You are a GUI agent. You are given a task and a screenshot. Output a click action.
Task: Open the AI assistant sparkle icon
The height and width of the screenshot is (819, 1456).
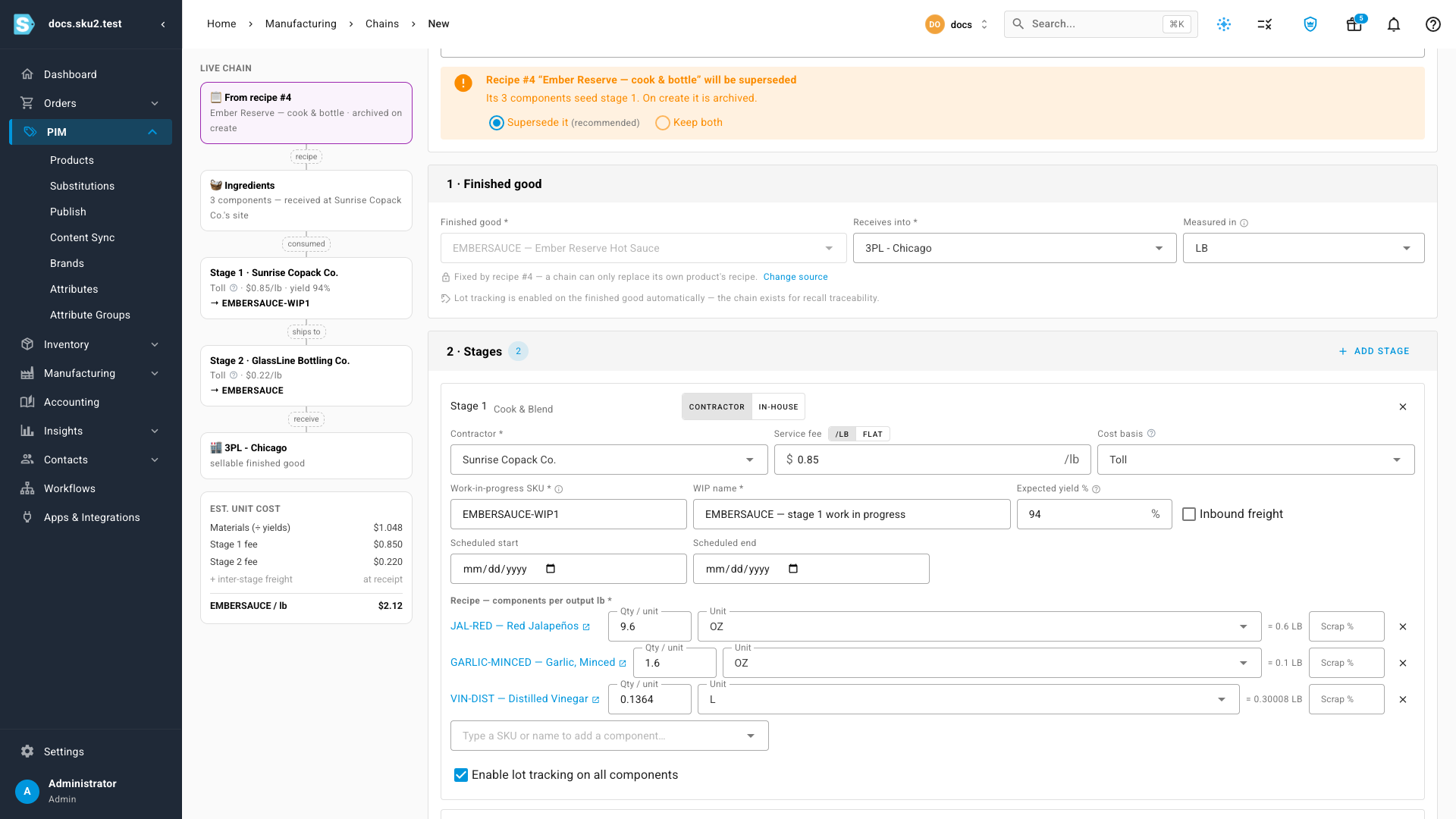tap(1224, 24)
